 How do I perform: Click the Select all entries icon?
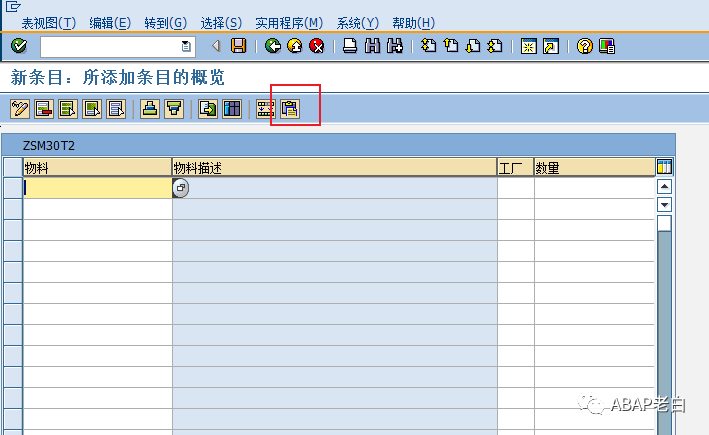pos(68,109)
